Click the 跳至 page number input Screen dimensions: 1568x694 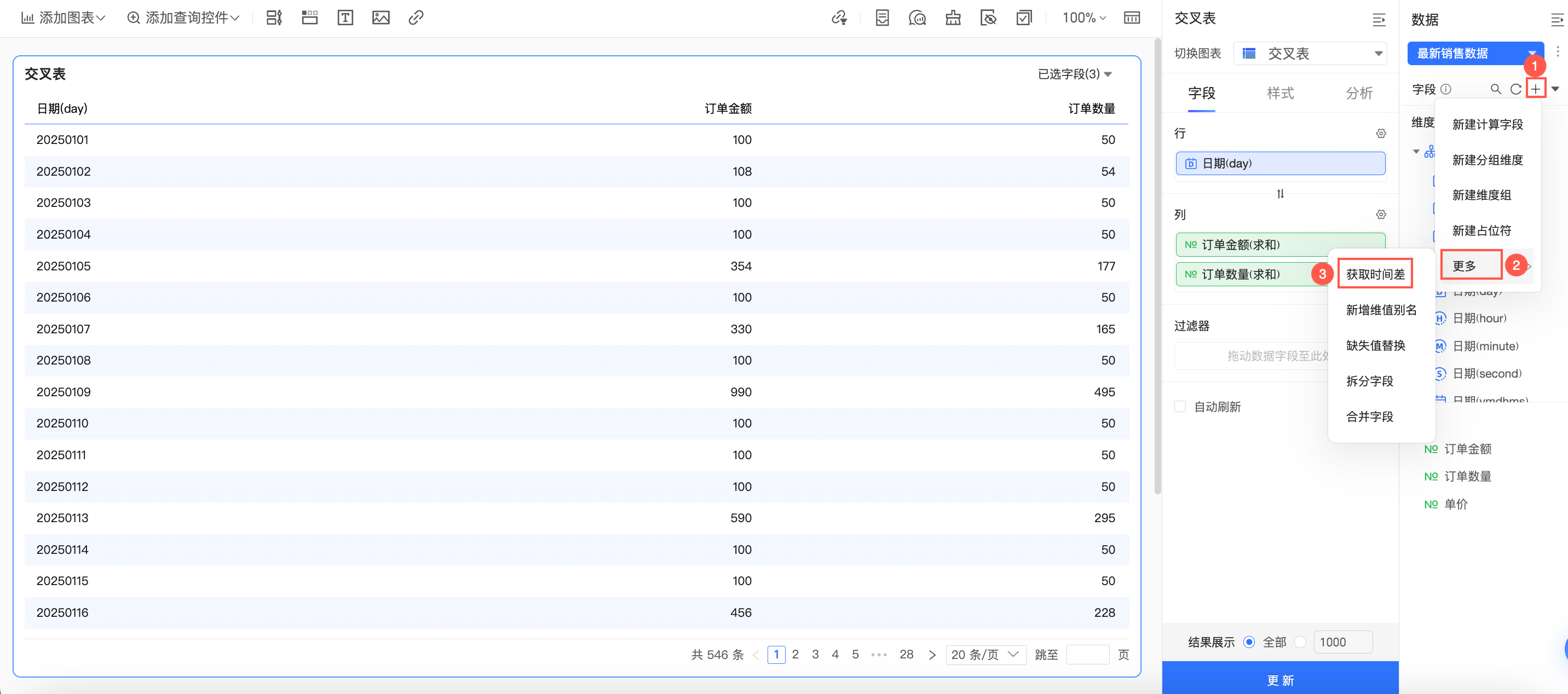click(x=1087, y=655)
